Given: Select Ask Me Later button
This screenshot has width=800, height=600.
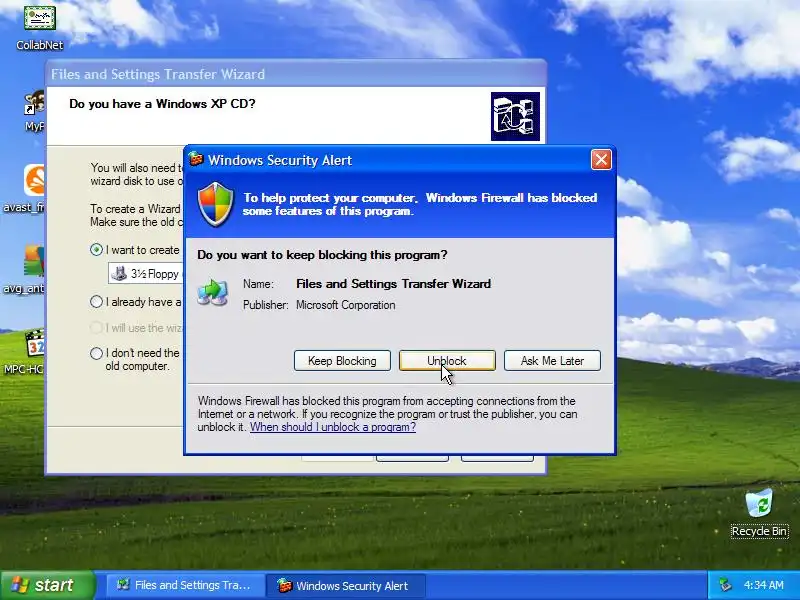Looking at the screenshot, I should tap(552, 361).
